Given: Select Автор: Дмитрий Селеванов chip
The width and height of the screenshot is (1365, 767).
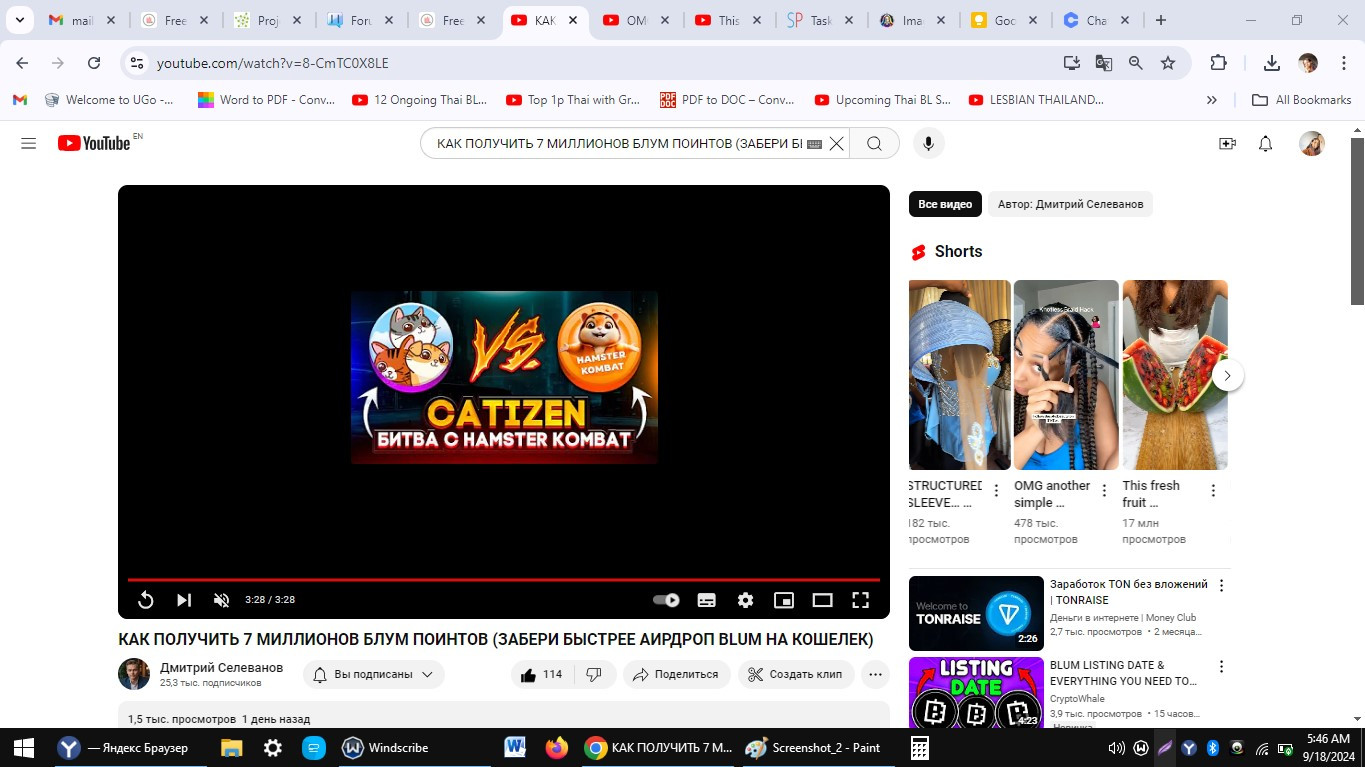Looking at the screenshot, I should (1070, 204).
